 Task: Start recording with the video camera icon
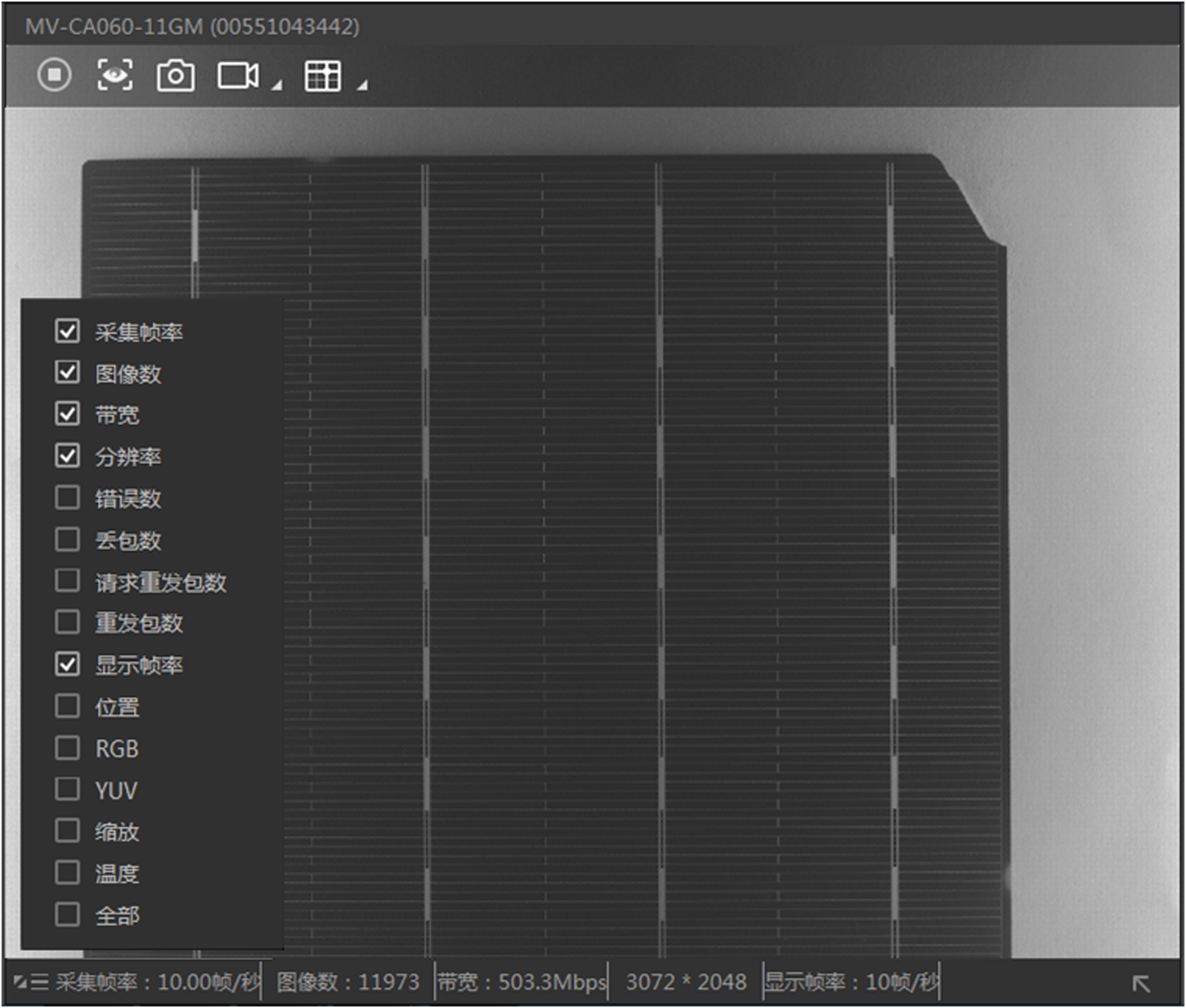(x=238, y=75)
